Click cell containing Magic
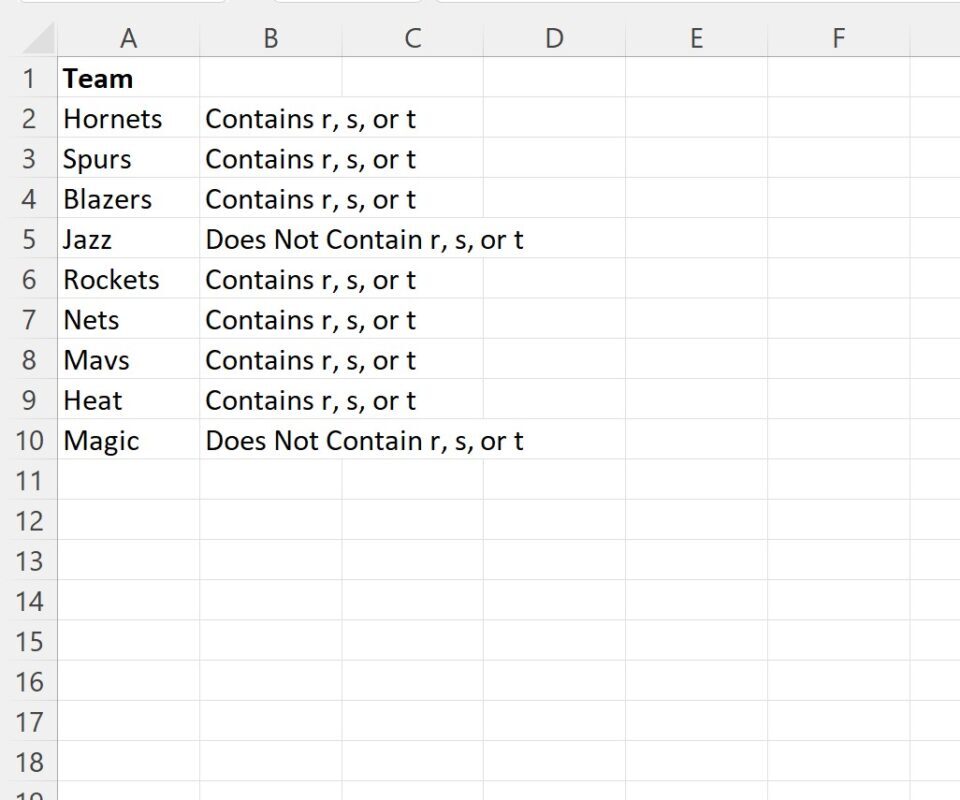Viewport: 960px width, 800px height. pos(129,440)
